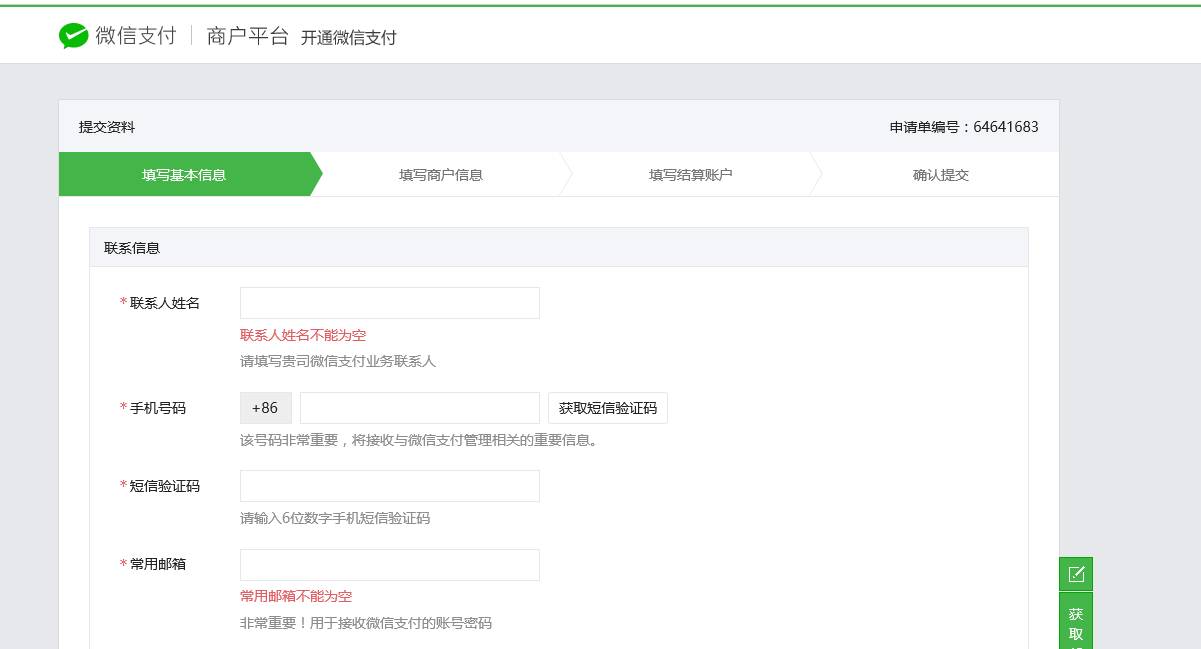Go to 确认提交 step

(x=941, y=175)
